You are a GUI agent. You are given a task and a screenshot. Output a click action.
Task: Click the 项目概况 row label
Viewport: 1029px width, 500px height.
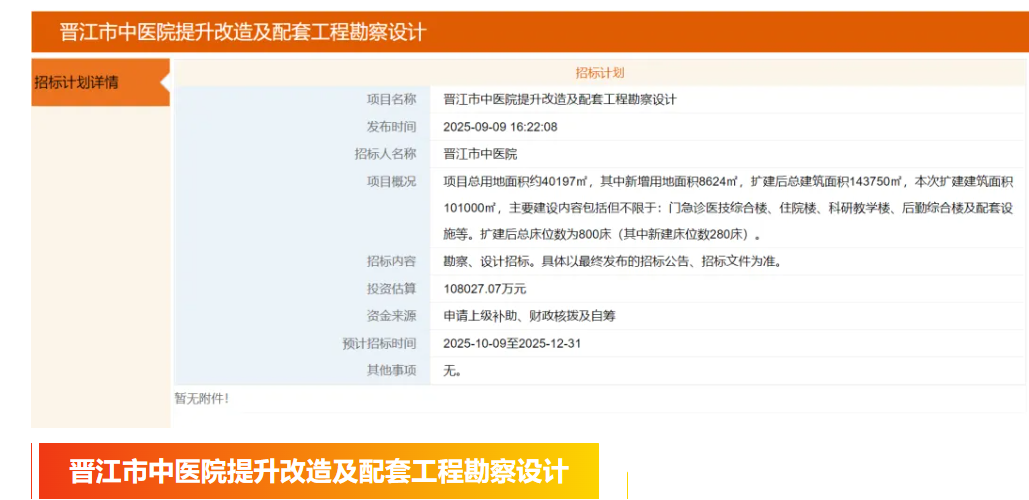click(x=391, y=181)
